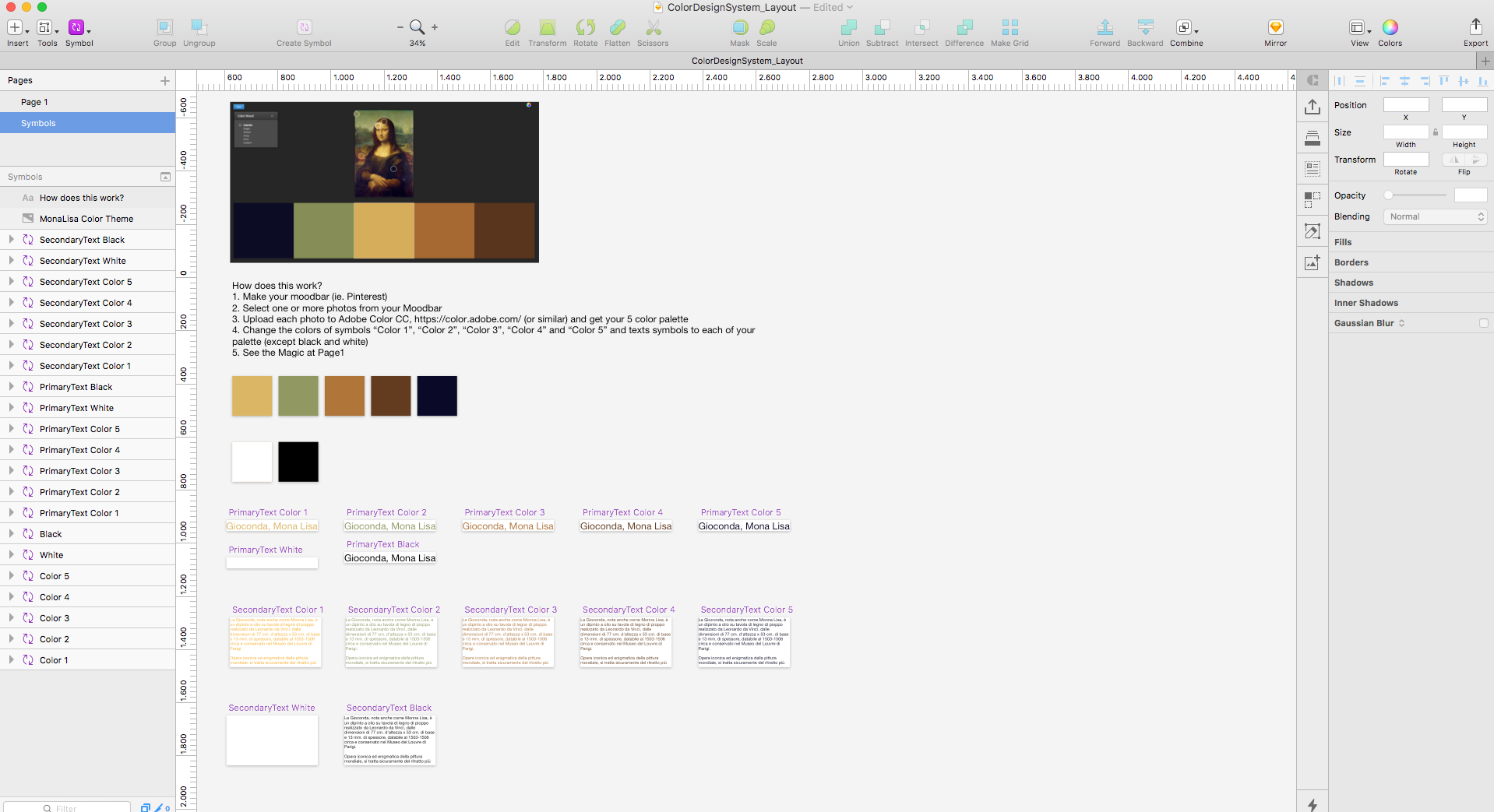
Task: Click the Export icon in toolbar
Action: point(1475,28)
